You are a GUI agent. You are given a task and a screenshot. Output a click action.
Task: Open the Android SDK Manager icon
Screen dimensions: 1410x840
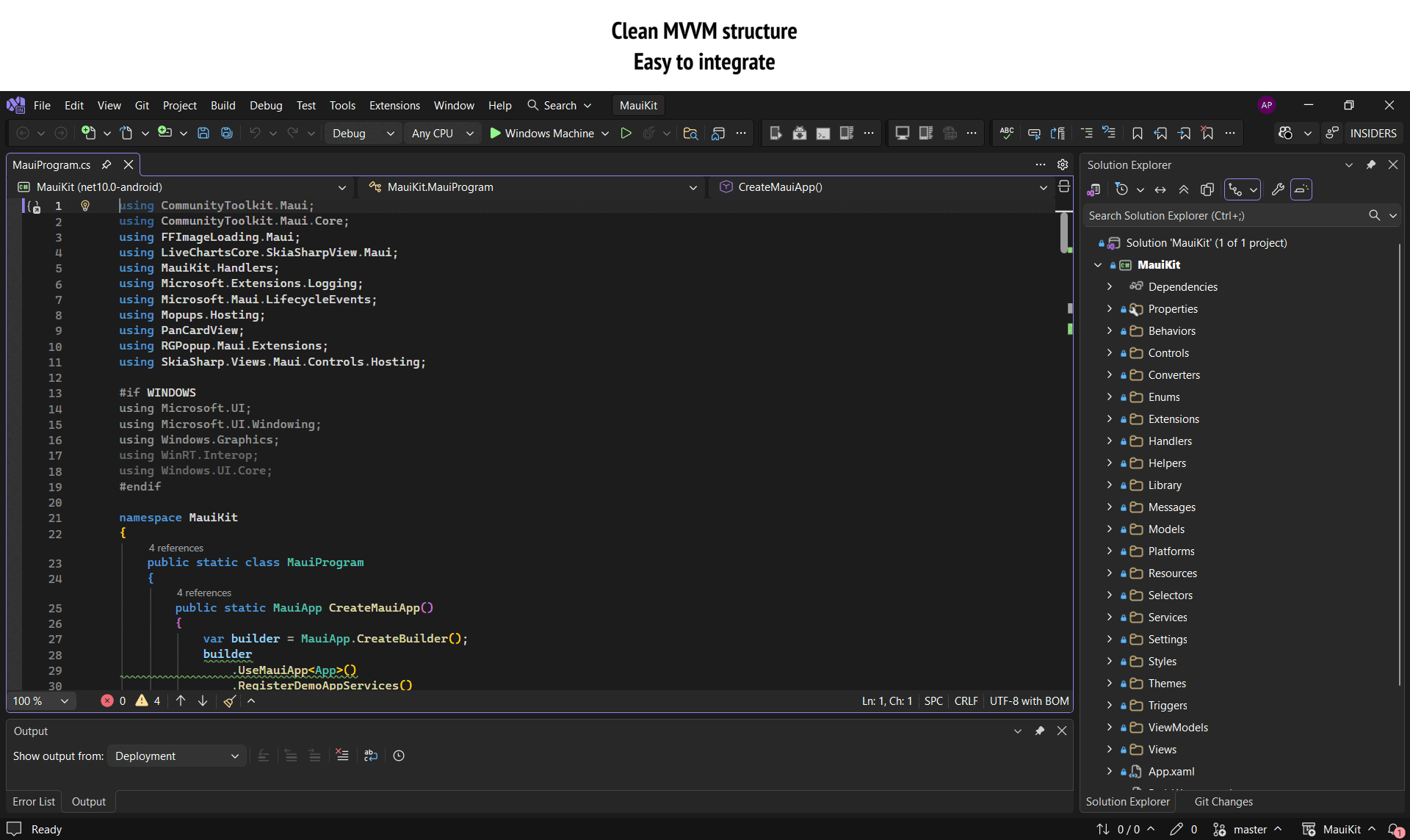coord(799,134)
